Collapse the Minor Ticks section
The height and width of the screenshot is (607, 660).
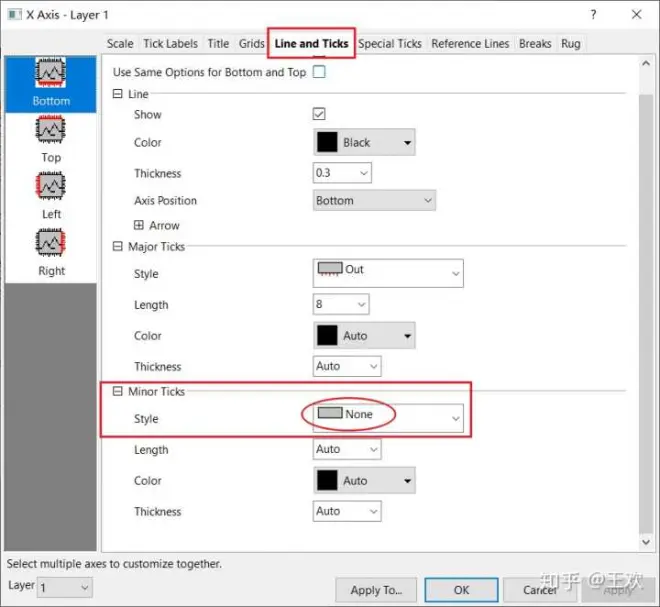click(x=117, y=391)
